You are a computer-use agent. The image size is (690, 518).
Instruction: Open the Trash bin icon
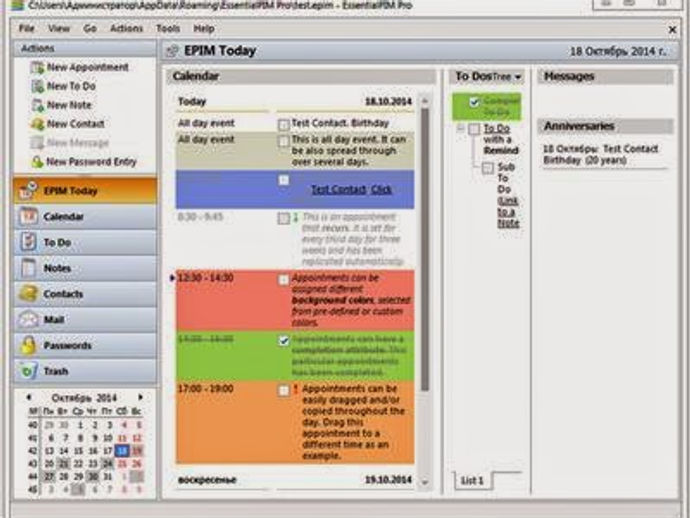[28, 371]
